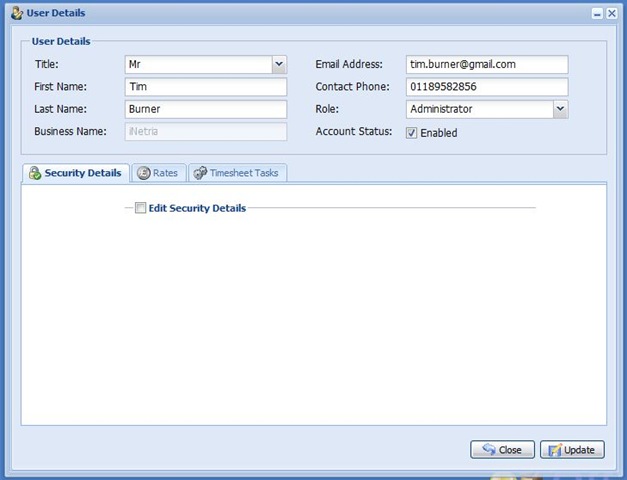Select the Contact Phone text box
The width and height of the screenshot is (627, 480).
click(x=487, y=87)
